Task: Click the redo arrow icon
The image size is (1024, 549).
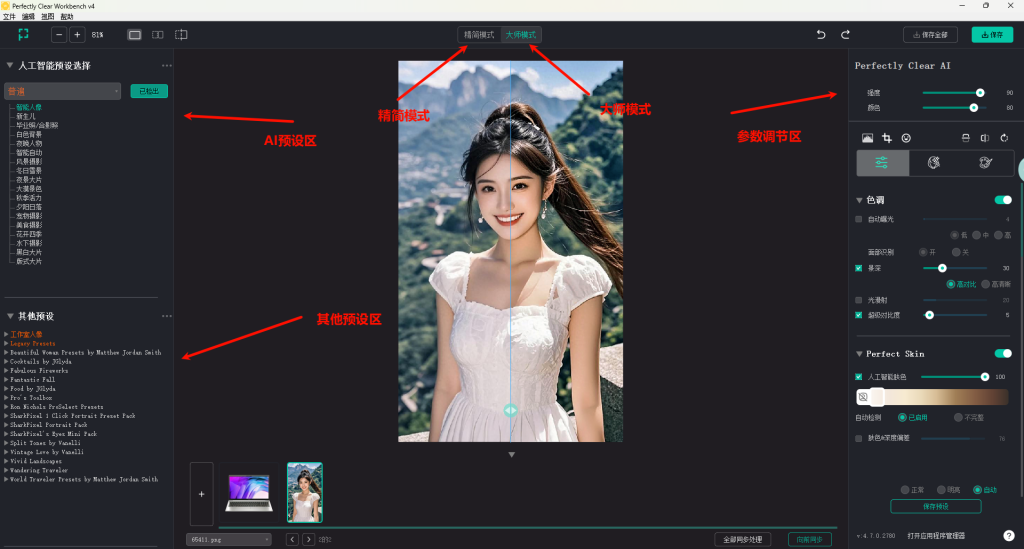Action: (845, 34)
